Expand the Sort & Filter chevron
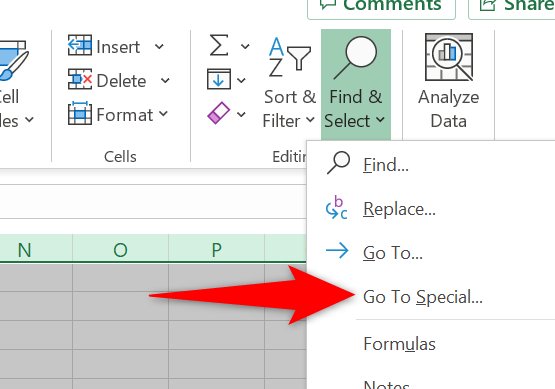The height and width of the screenshot is (389, 555). [310, 120]
